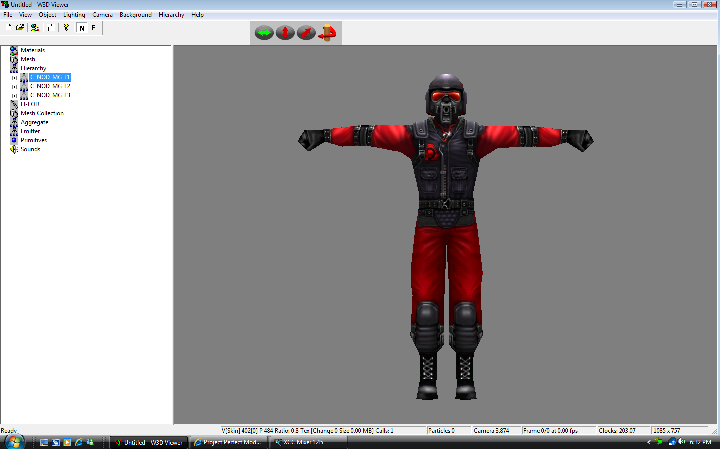The image size is (720, 449).
Task: Expand the highlighted hierarchy entry
Action: (14, 78)
